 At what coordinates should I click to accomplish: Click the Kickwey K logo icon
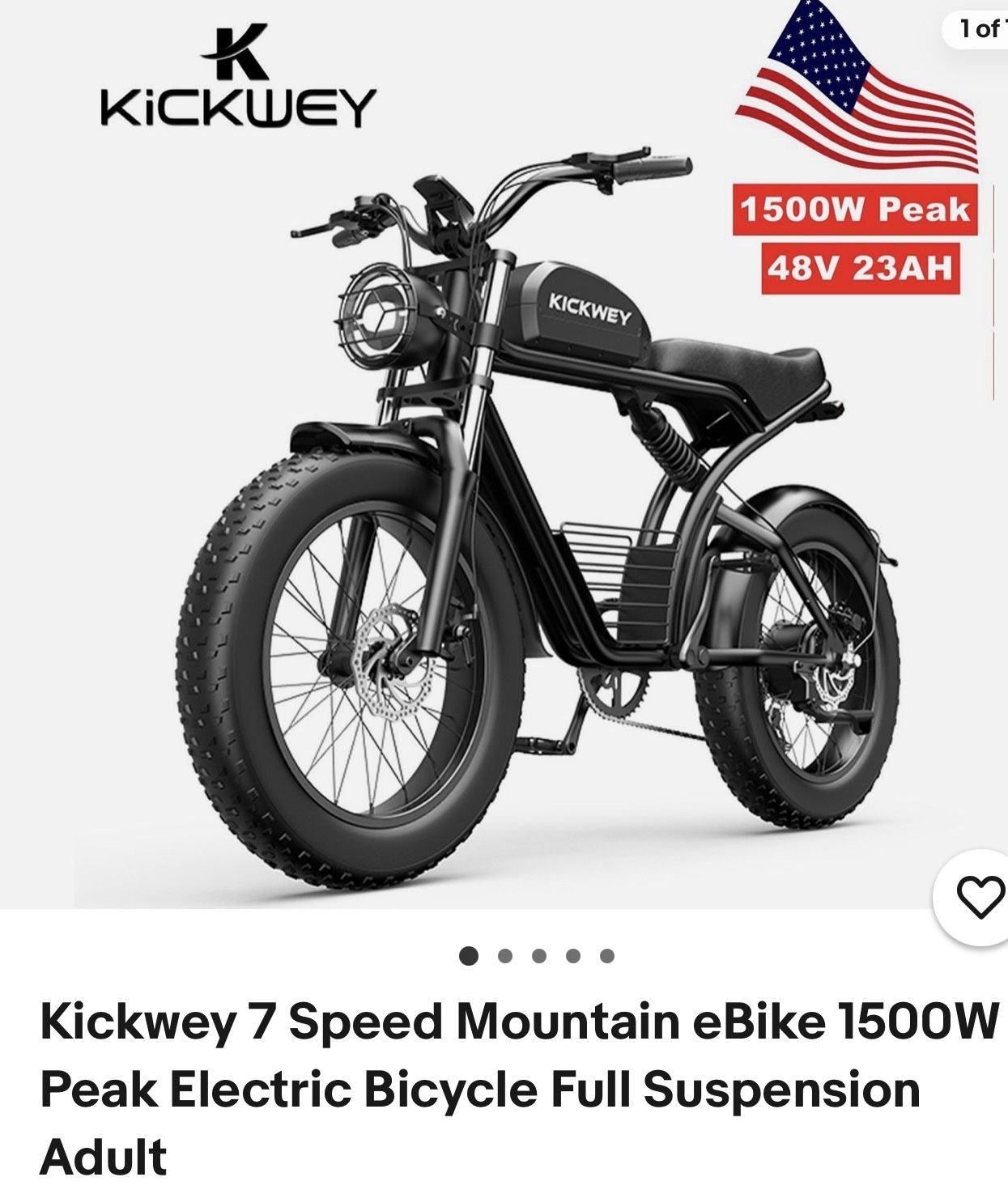(x=234, y=52)
